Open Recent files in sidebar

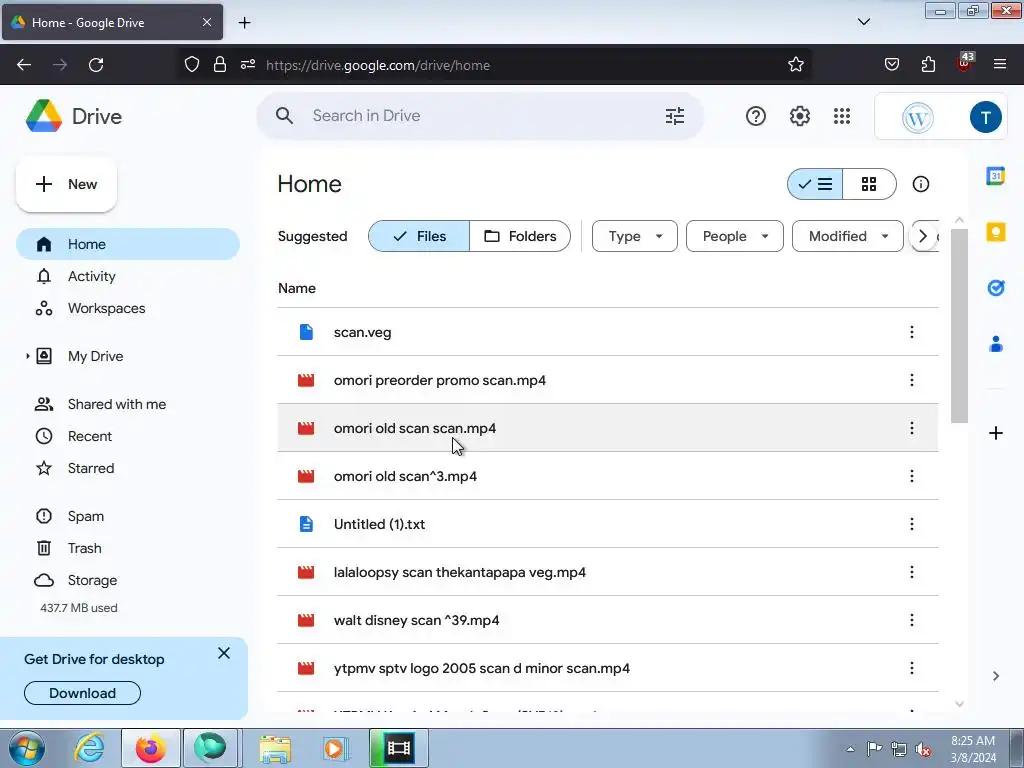(128, 436)
